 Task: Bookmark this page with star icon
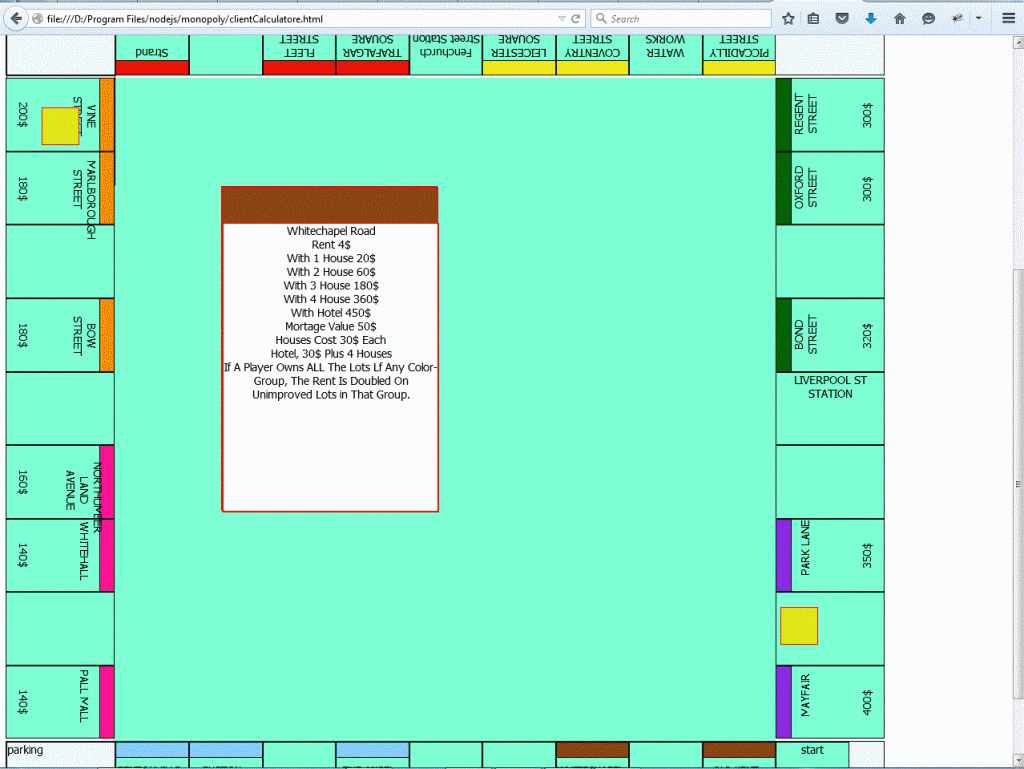(x=788, y=19)
